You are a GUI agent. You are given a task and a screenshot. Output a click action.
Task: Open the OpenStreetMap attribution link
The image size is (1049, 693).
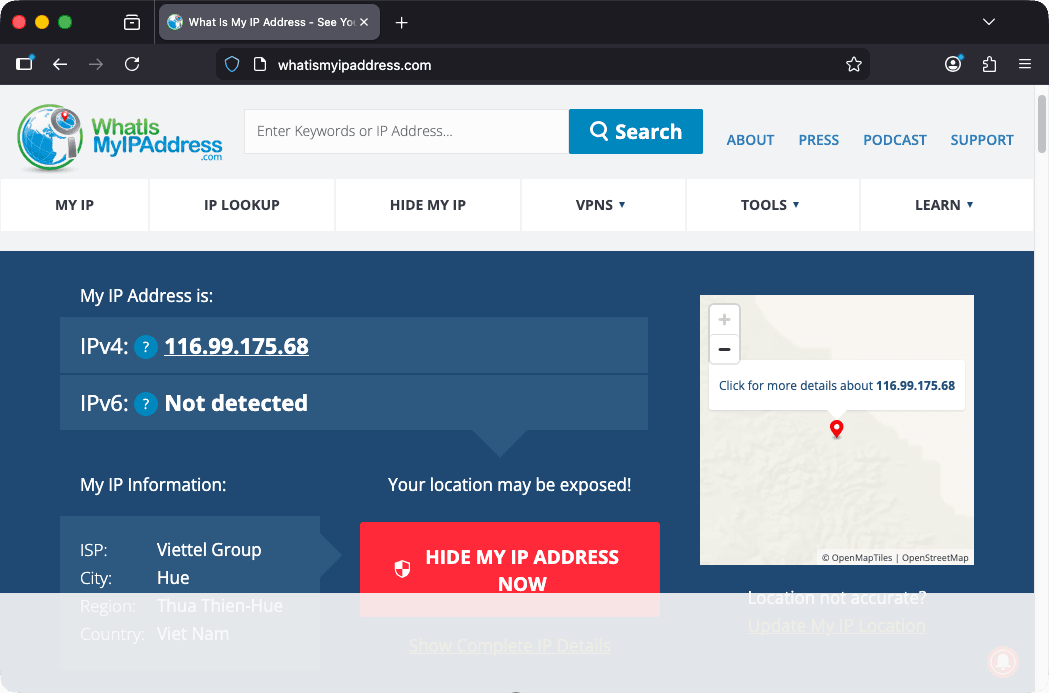pyautogui.click(x=935, y=558)
